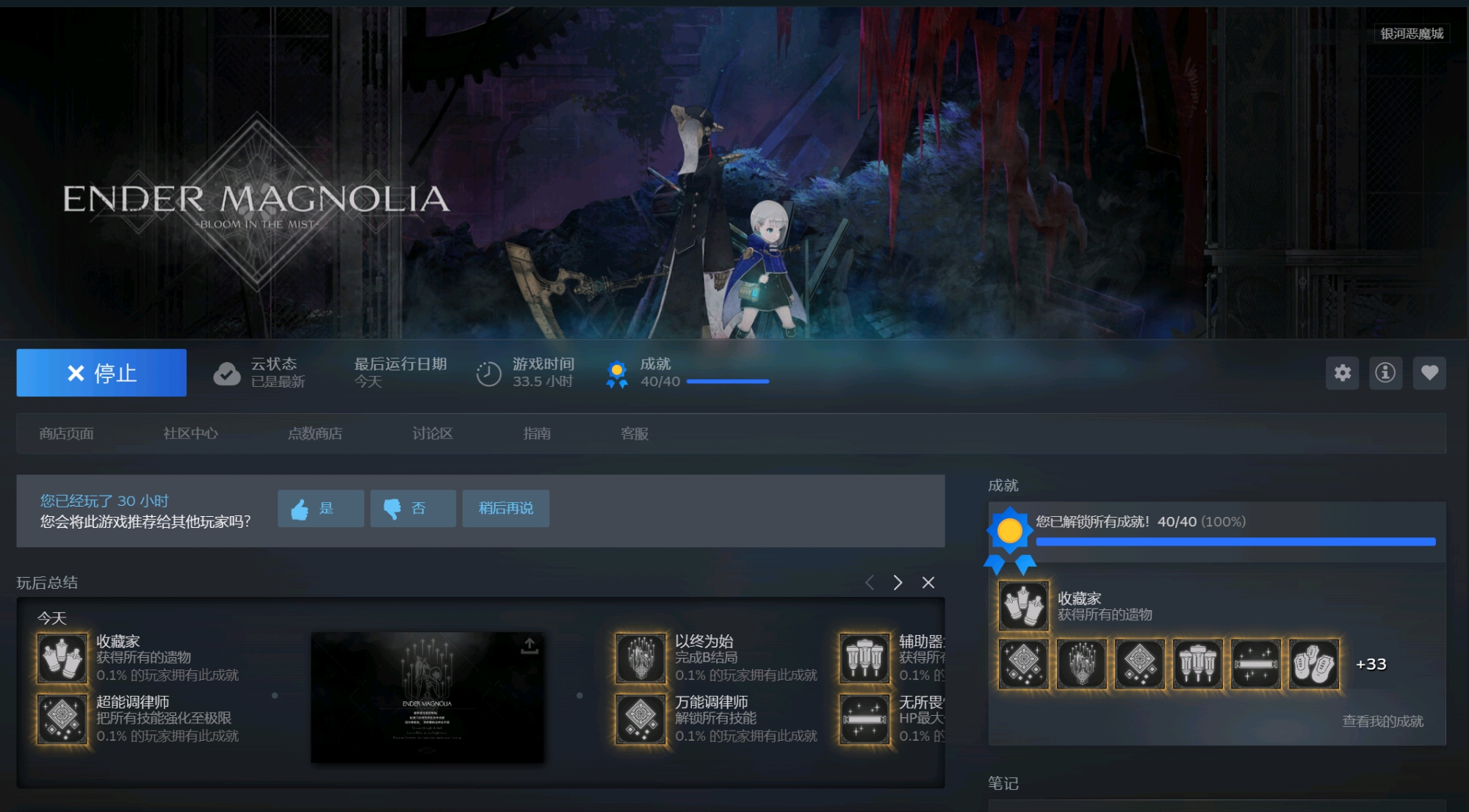Click 最后运行日期 label

click(x=400, y=364)
